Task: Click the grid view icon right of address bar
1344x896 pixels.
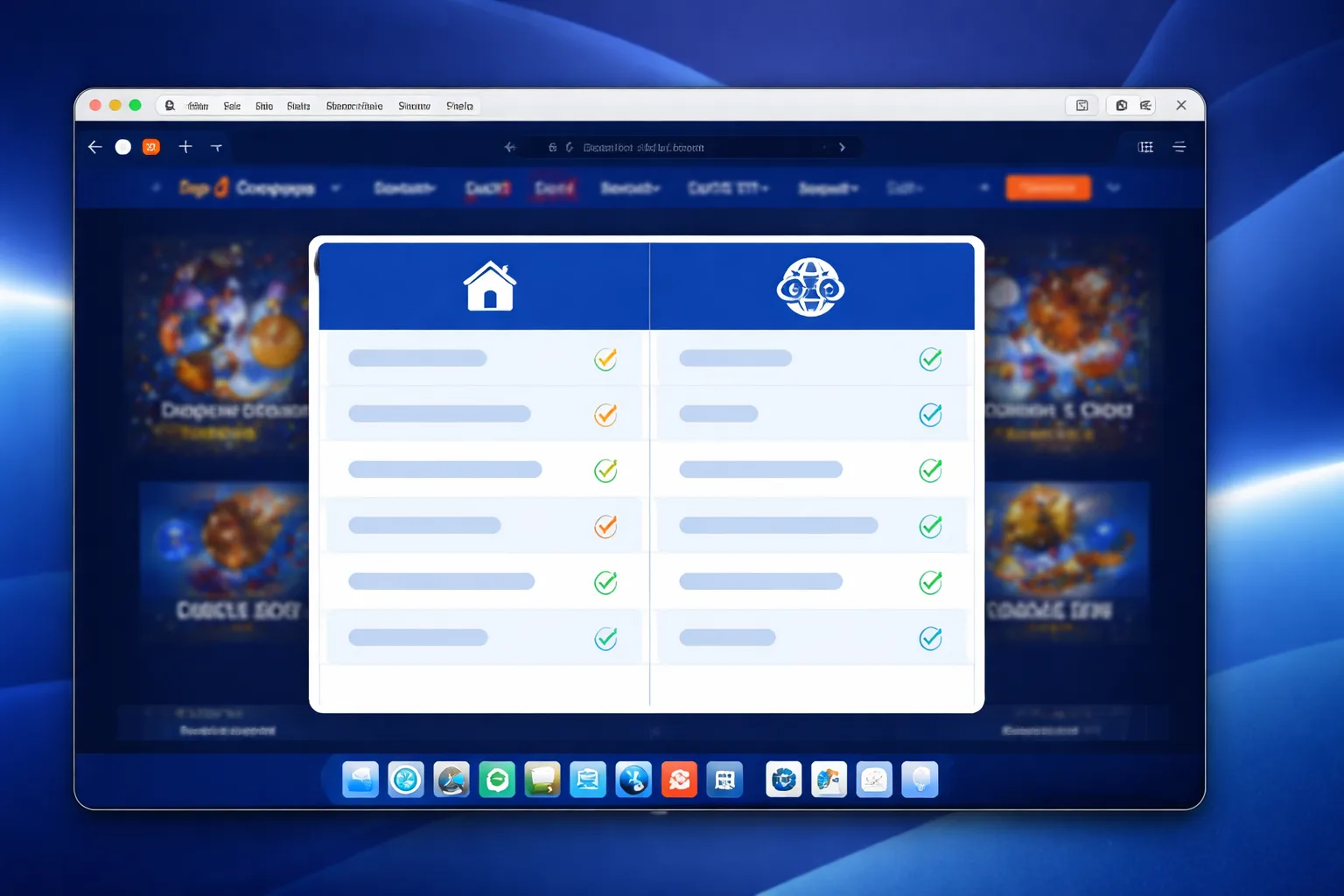Action: (x=1145, y=147)
